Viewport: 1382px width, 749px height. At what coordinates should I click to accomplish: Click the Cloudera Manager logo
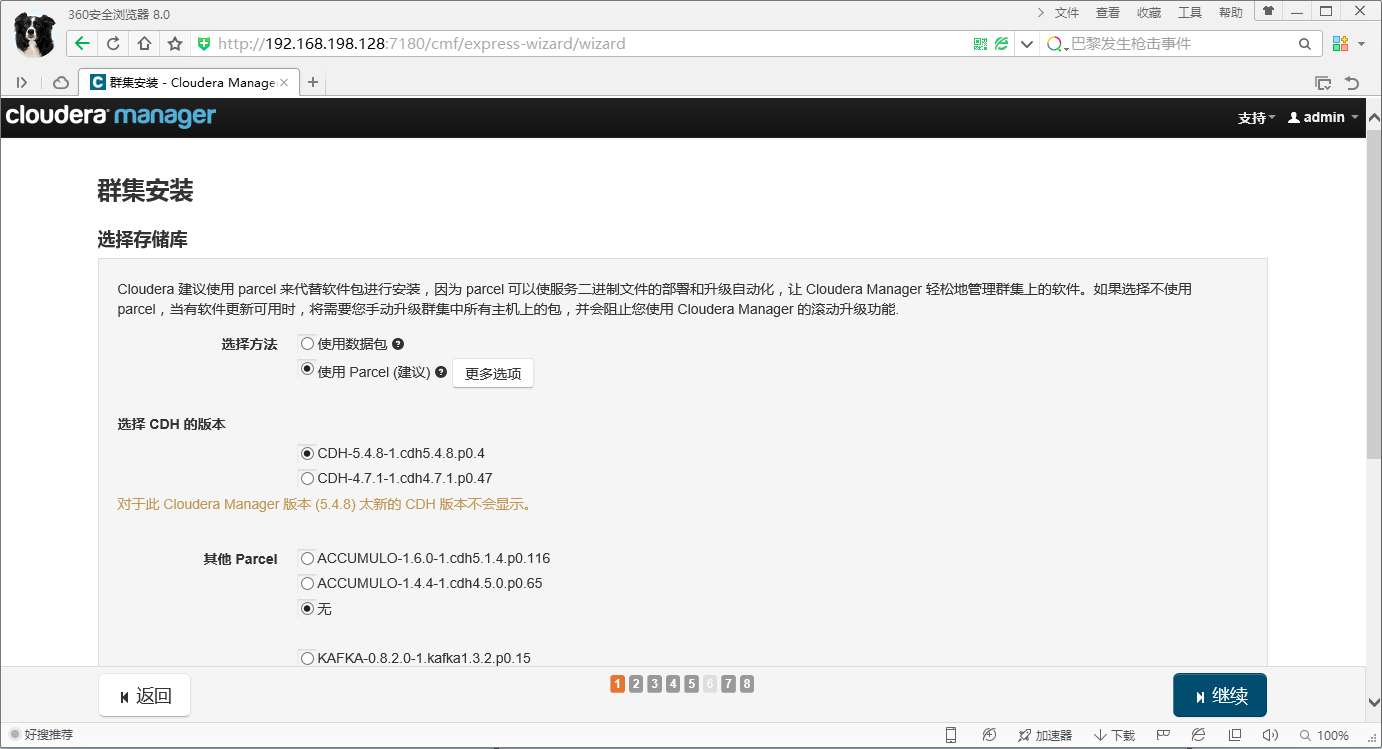point(111,117)
